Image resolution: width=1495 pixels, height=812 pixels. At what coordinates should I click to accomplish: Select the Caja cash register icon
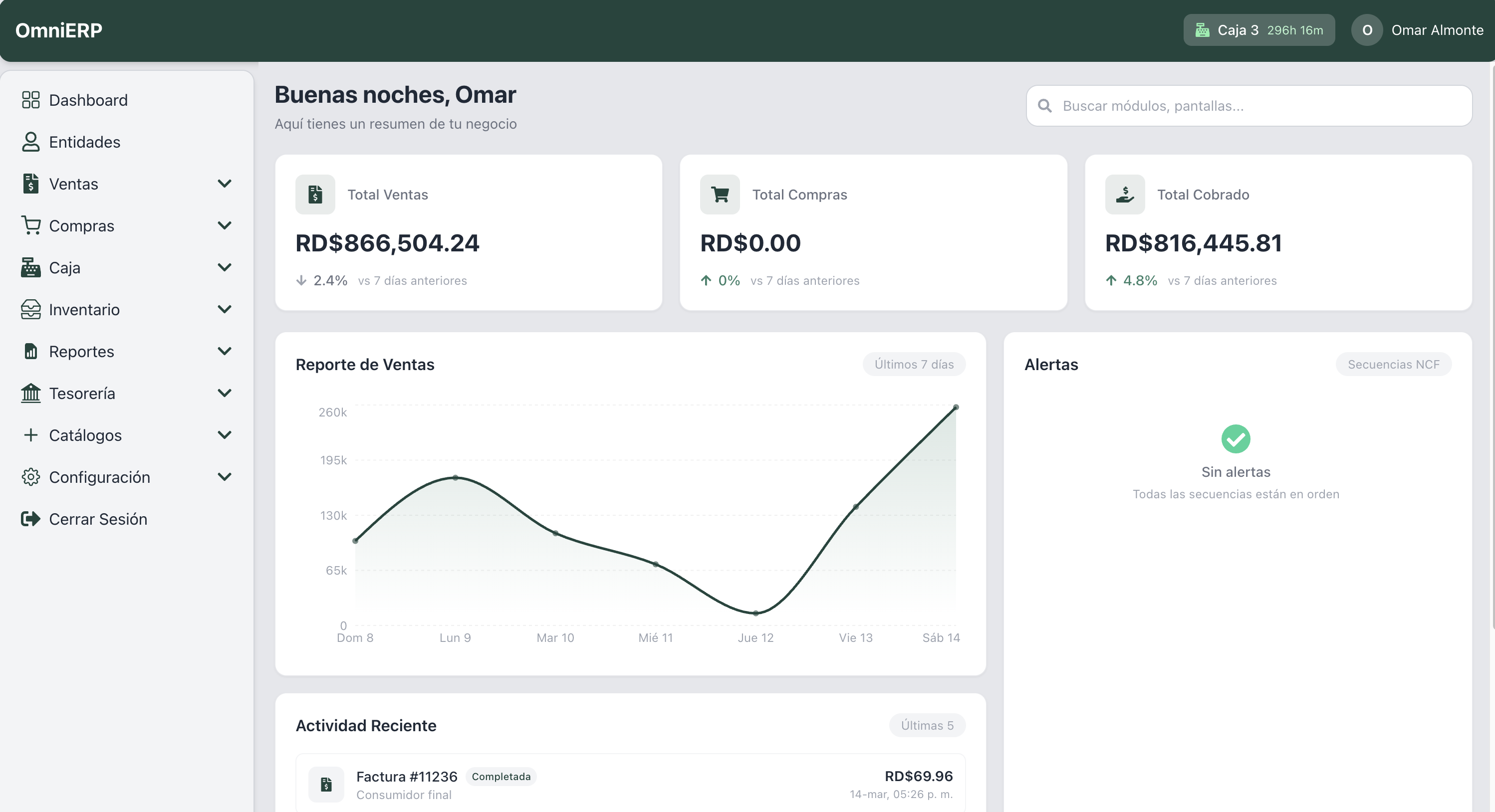[31, 267]
